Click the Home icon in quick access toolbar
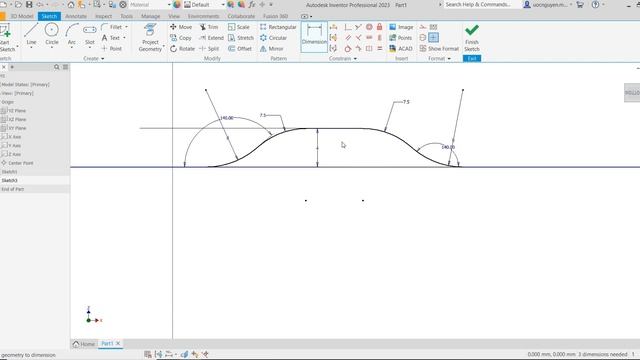The height and width of the screenshot is (360, 640). 71,4
